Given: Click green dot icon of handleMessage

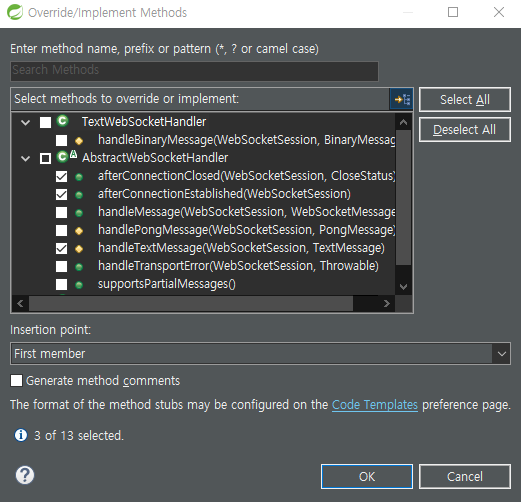Looking at the screenshot, I should [79, 213].
